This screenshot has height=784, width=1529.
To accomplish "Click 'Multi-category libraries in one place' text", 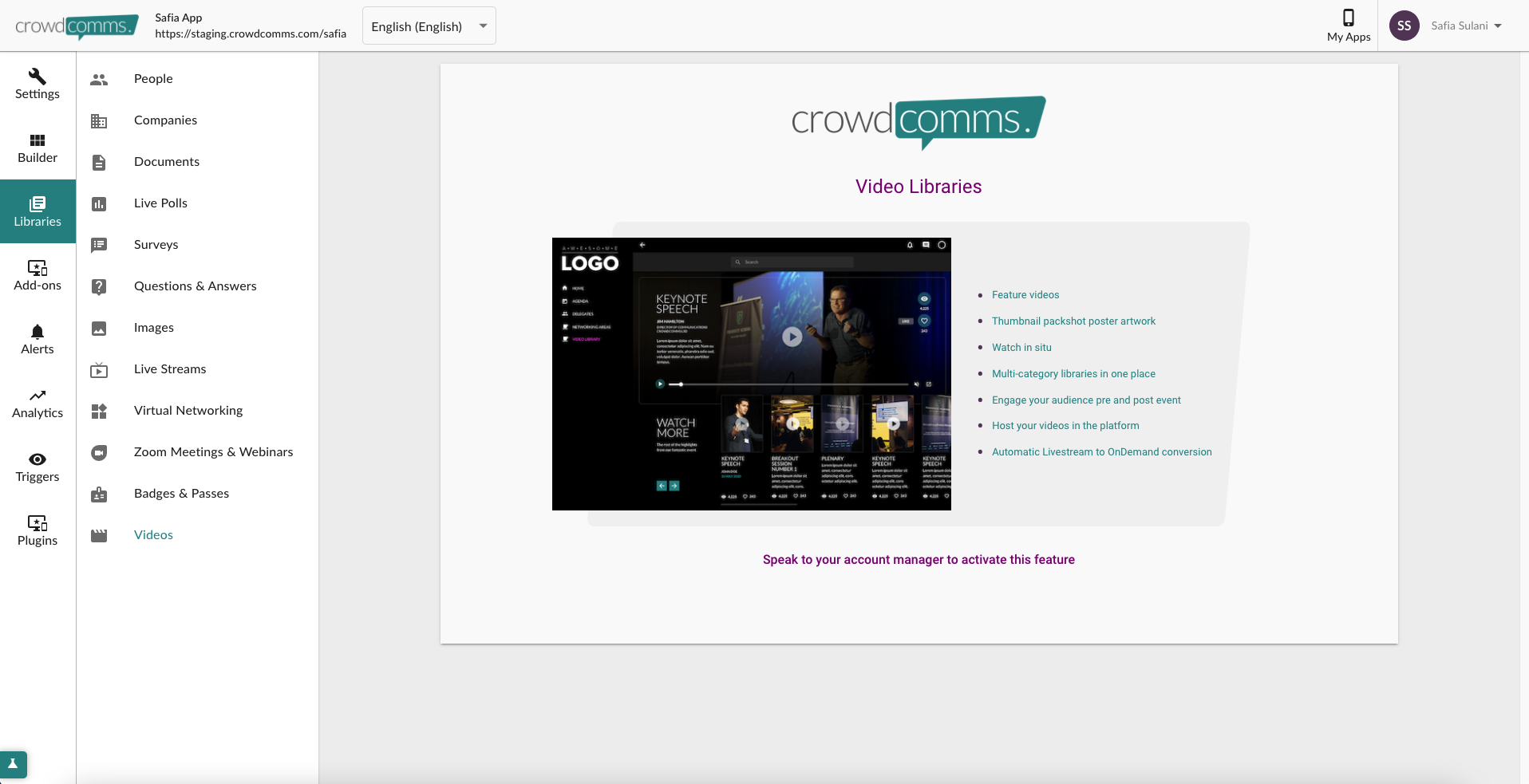I will [x=1073, y=374].
